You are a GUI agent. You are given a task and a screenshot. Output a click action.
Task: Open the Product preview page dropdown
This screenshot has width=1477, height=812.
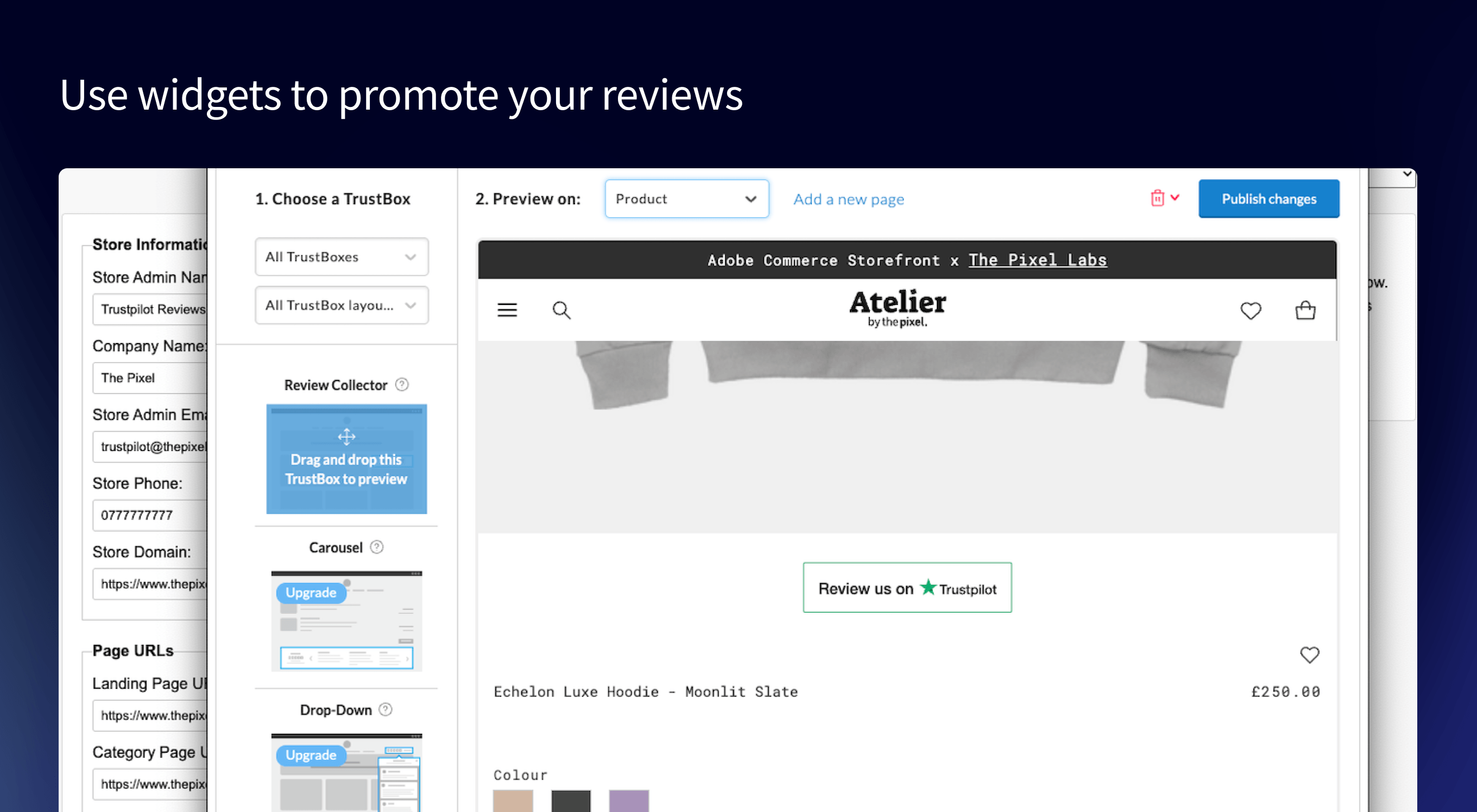pos(686,199)
